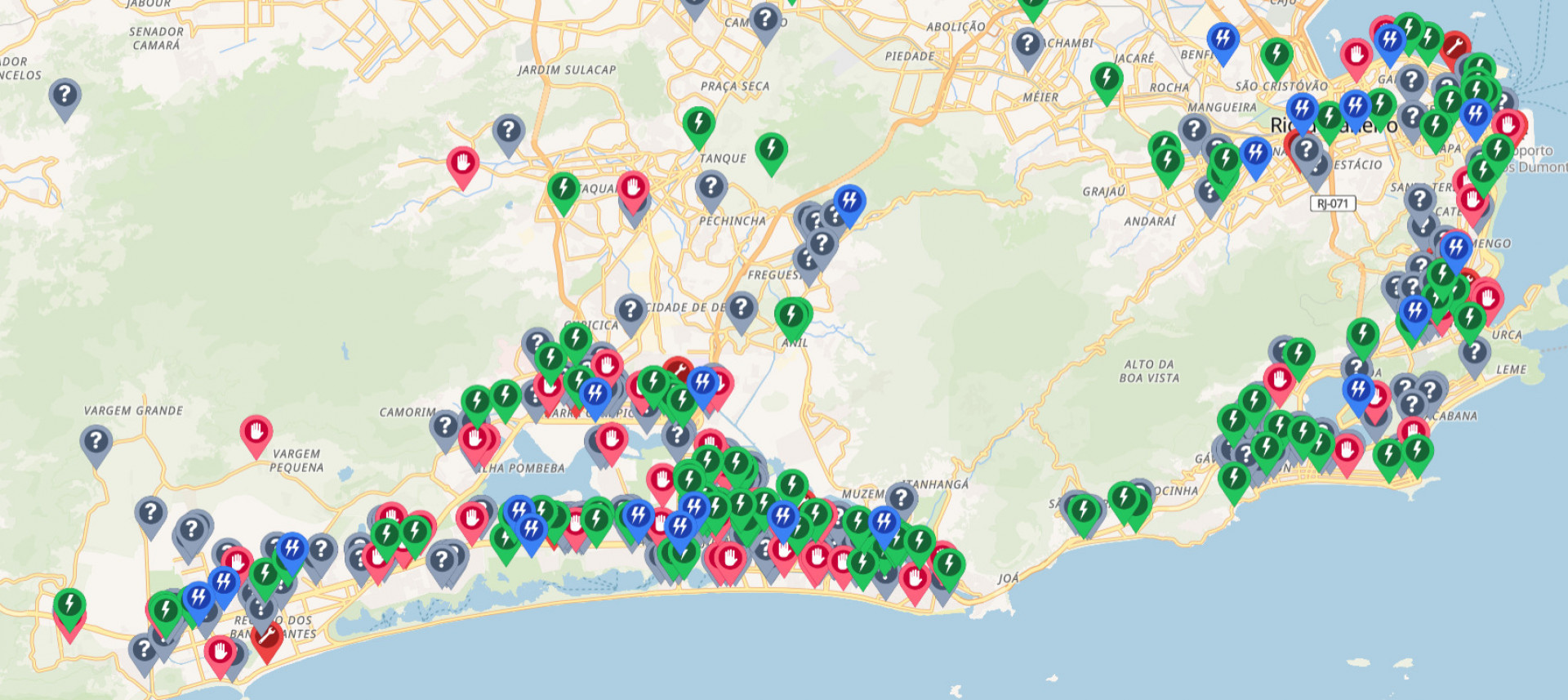Click the PIEDADE neighborhood label
The image size is (1568, 700).
(x=910, y=56)
